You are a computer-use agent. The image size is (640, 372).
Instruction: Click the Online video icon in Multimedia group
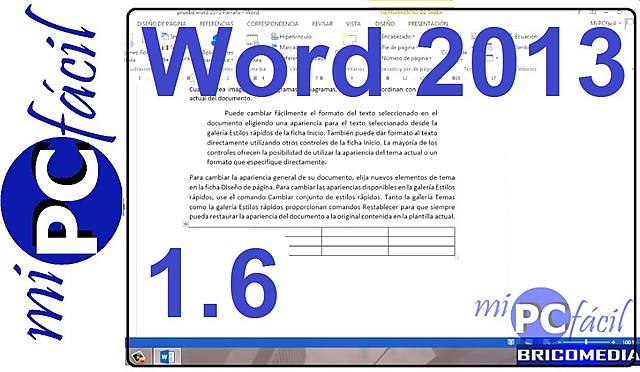click(x=252, y=40)
